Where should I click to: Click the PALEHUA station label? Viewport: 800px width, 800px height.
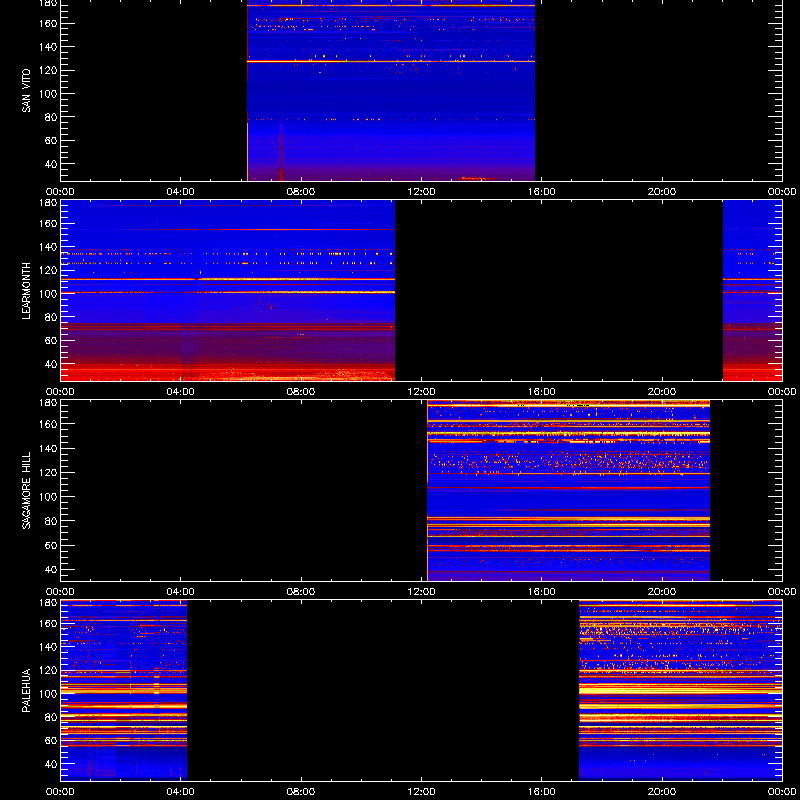(26, 690)
